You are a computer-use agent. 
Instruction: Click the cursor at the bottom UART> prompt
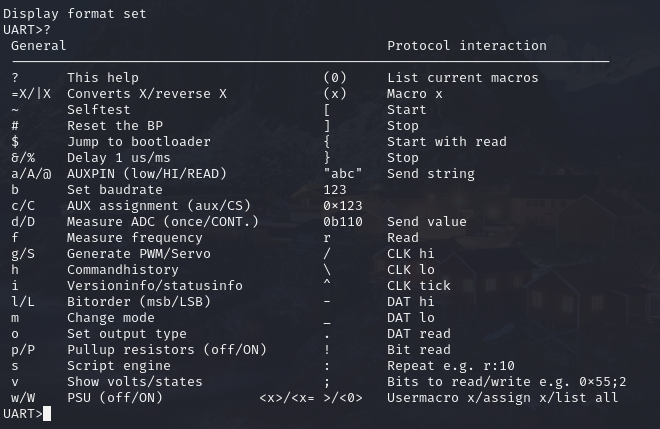pos(47,414)
